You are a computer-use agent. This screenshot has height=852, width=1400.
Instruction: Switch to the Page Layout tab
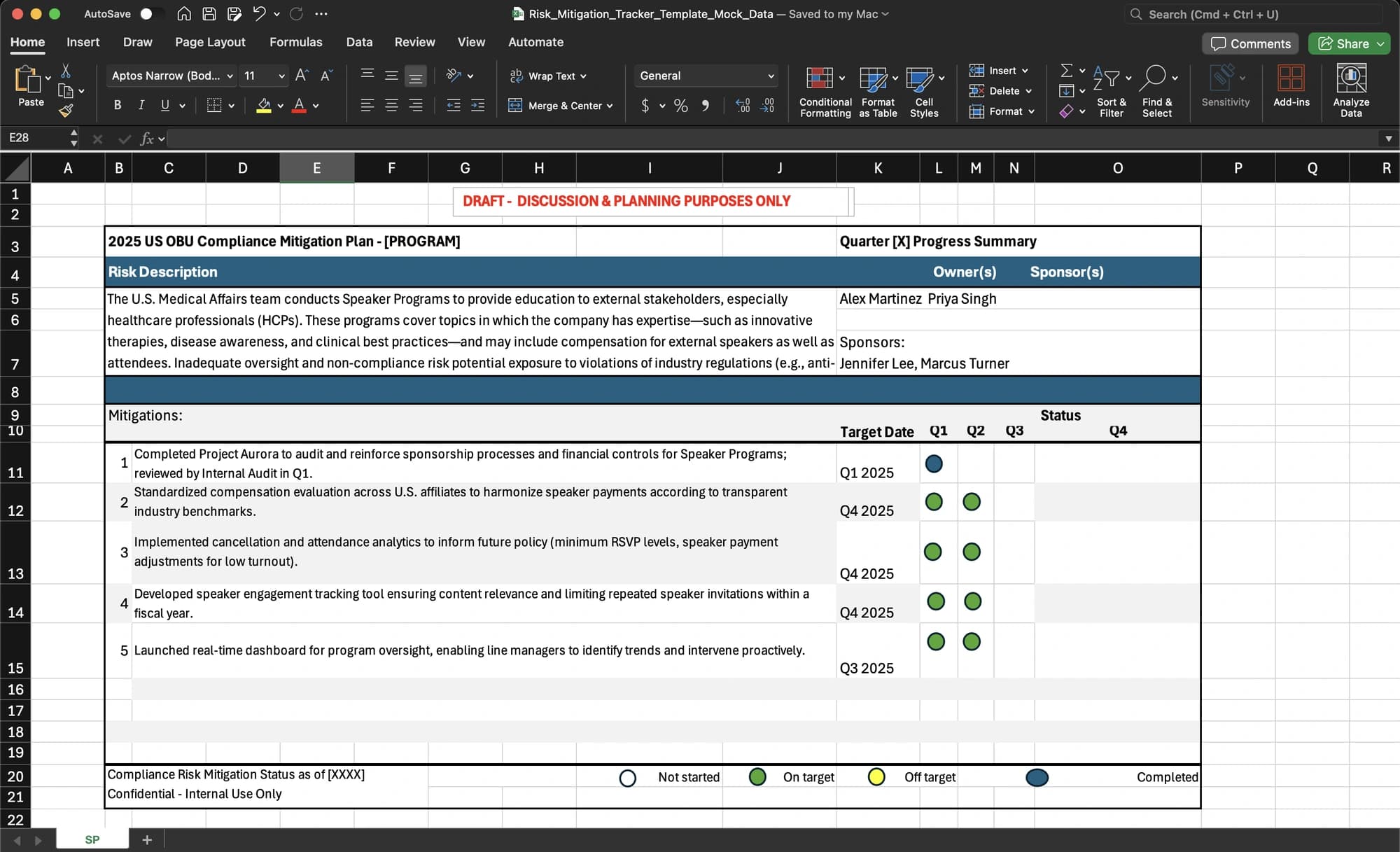210,42
